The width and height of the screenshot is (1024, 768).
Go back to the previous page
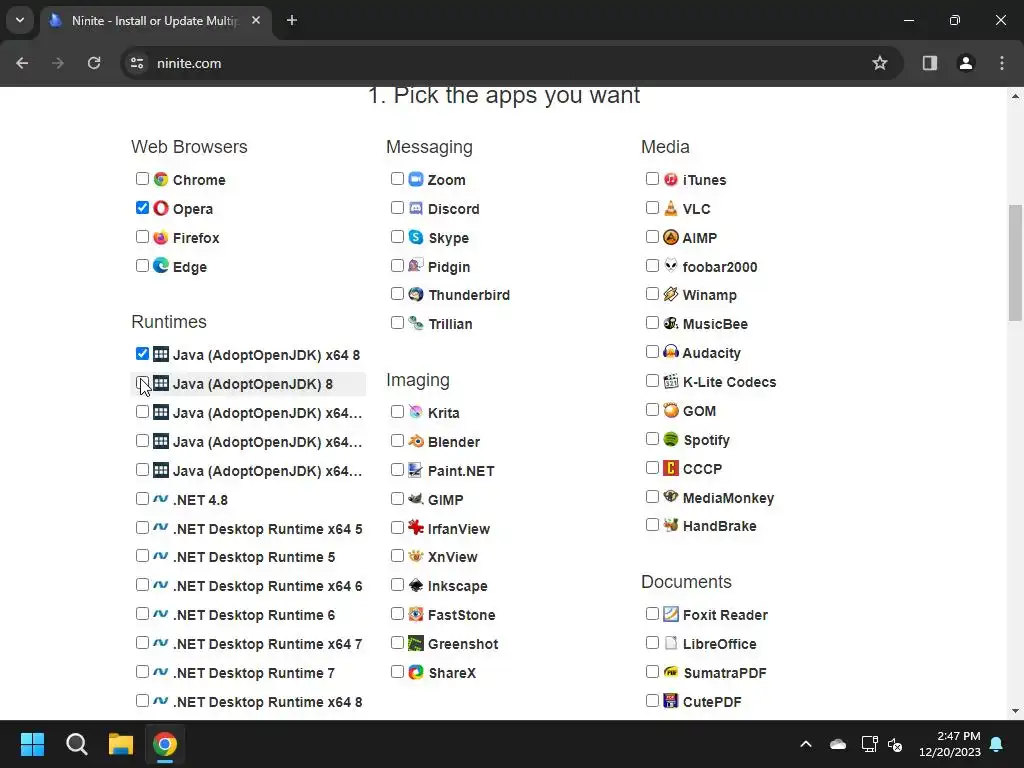pos(22,63)
